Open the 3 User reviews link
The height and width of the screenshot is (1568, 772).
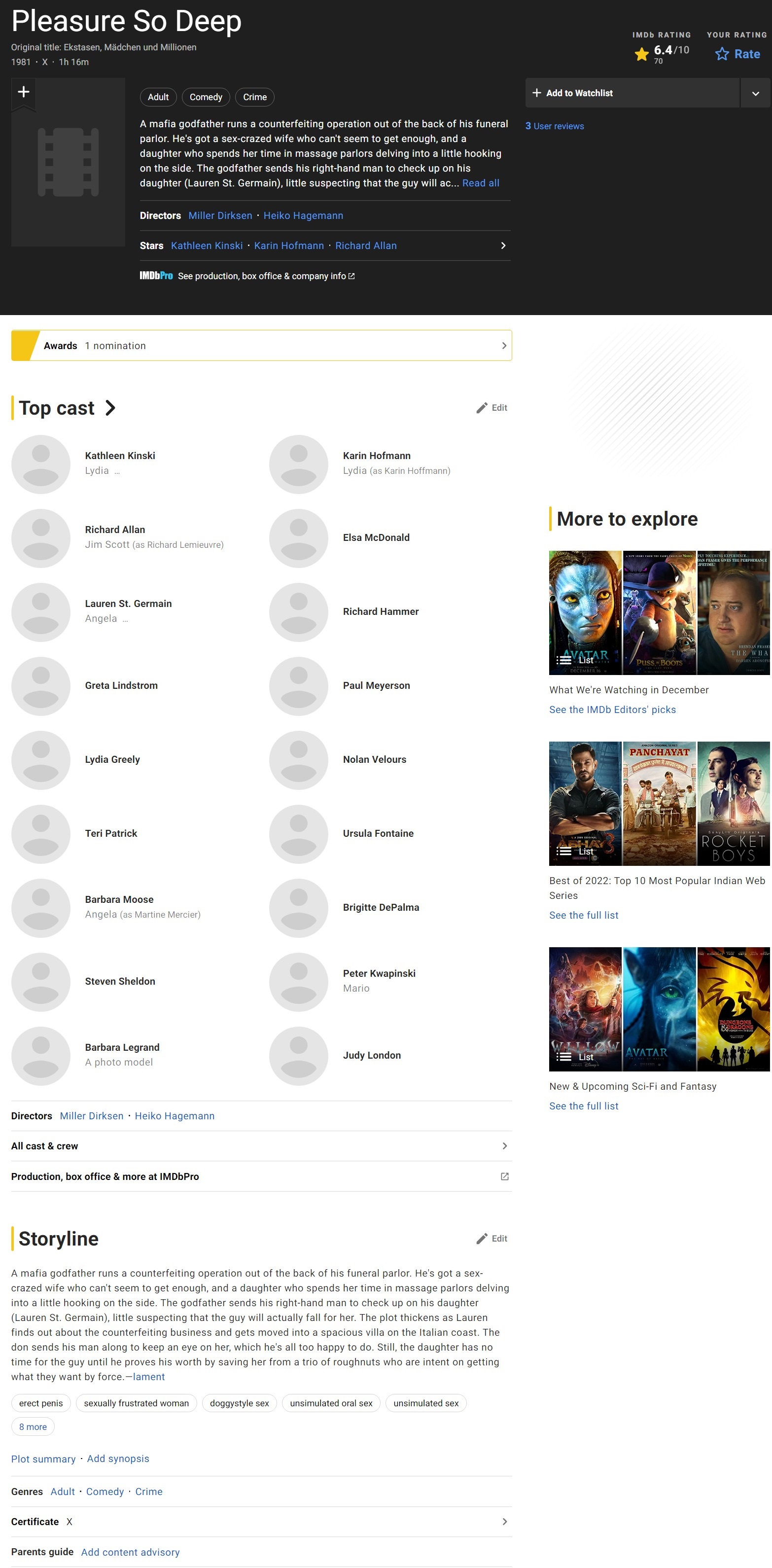pos(554,126)
